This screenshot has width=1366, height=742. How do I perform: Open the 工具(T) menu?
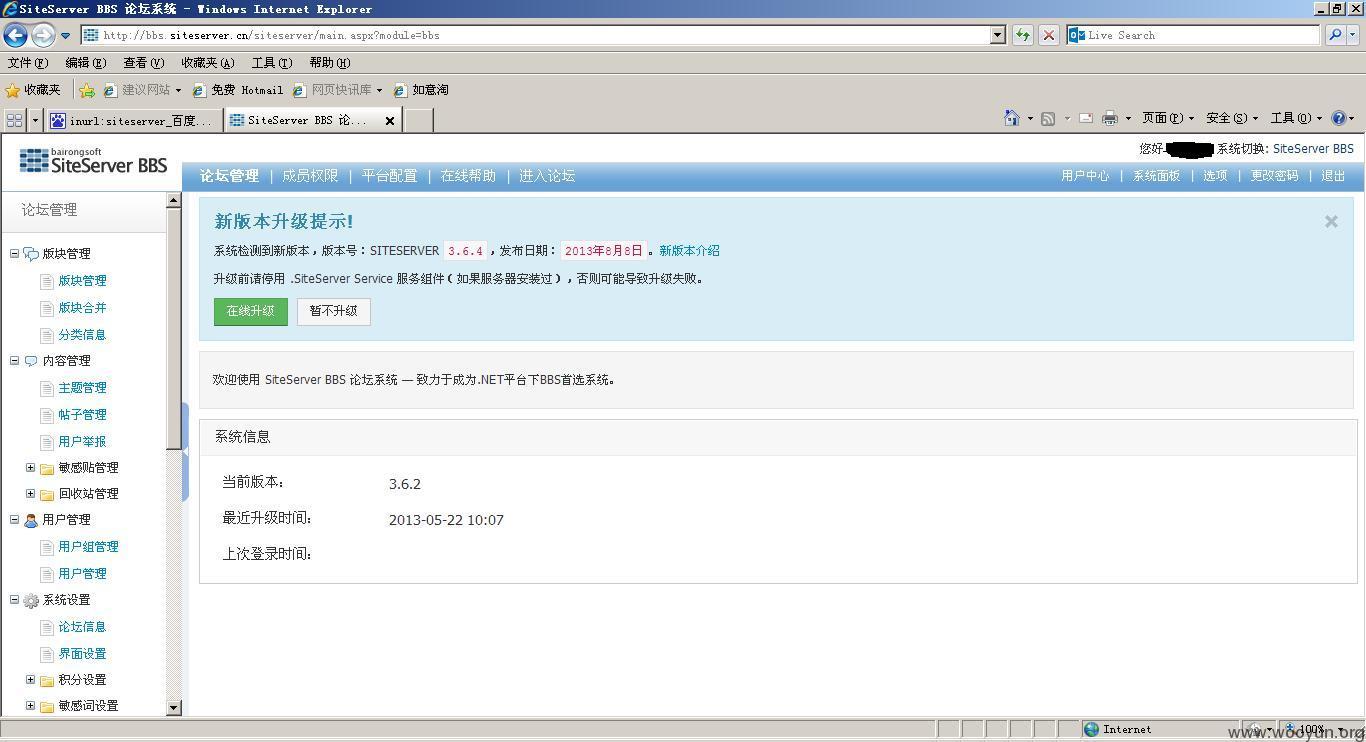click(x=271, y=62)
